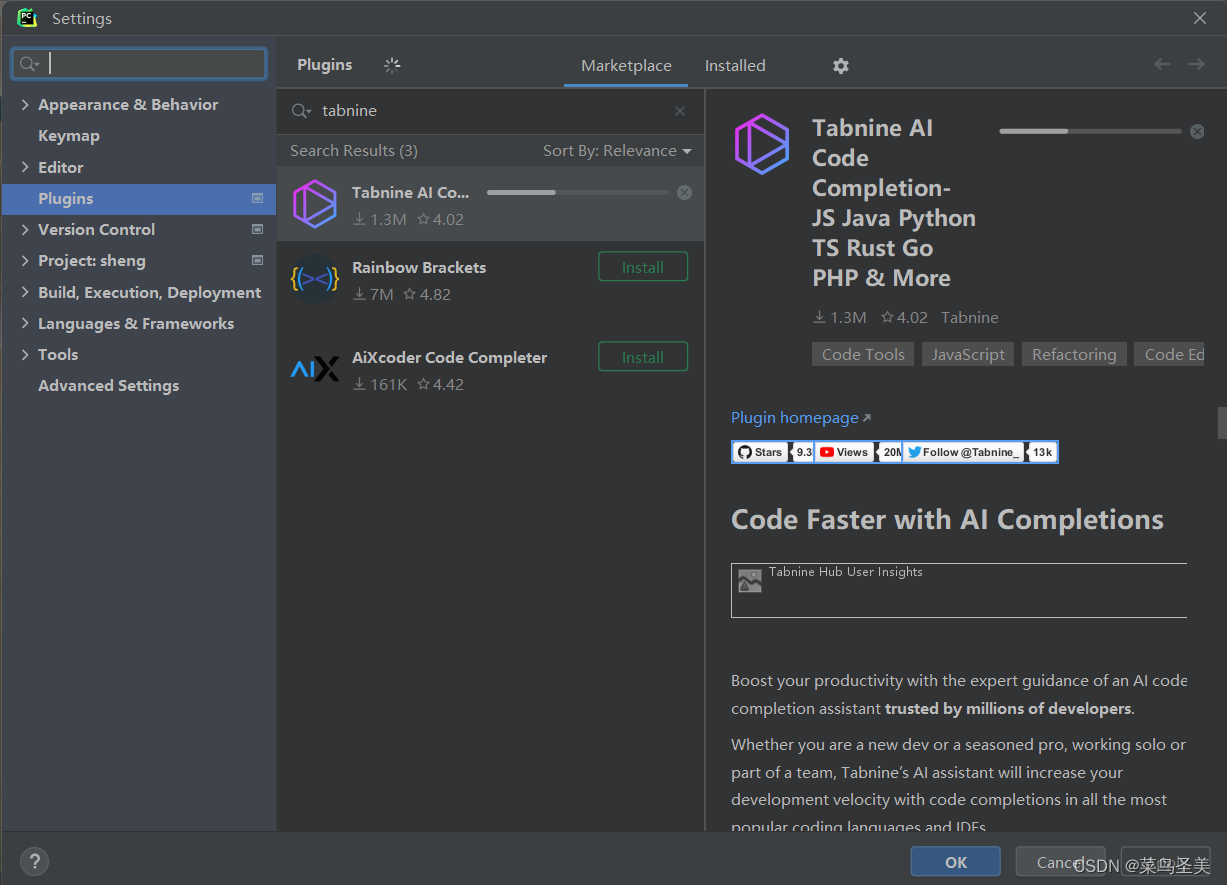Click the Tabnine logo in results list
Screen dimensions: 1227x885
point(315,204)
